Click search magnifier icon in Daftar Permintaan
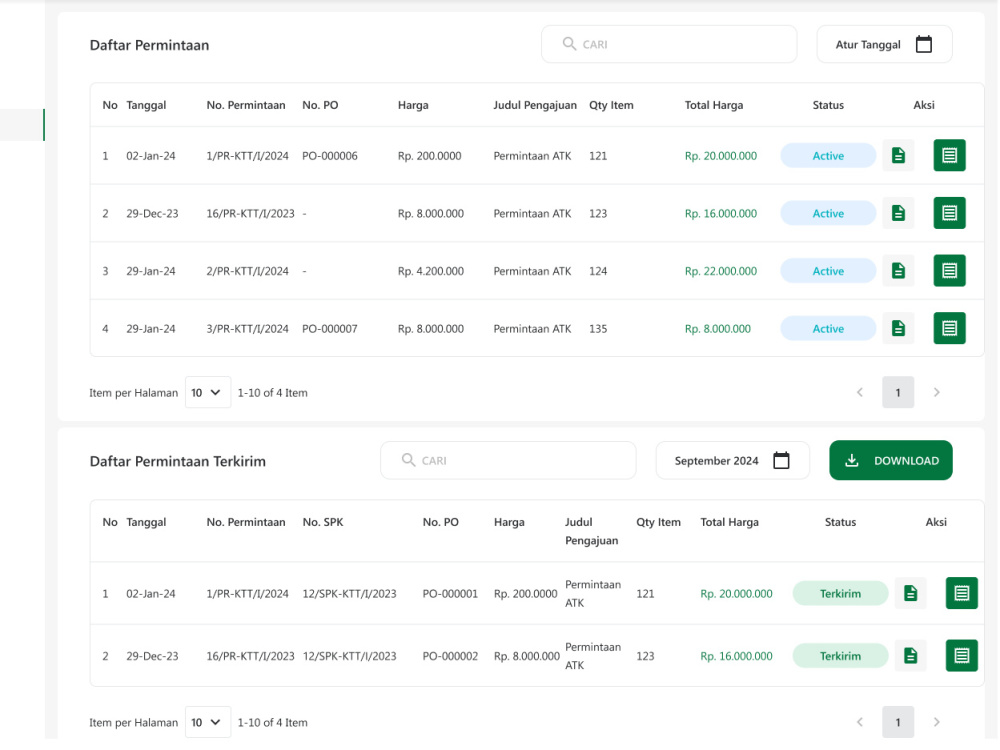This screenshot has width=1000, height=750. click(x=569, y=43)
